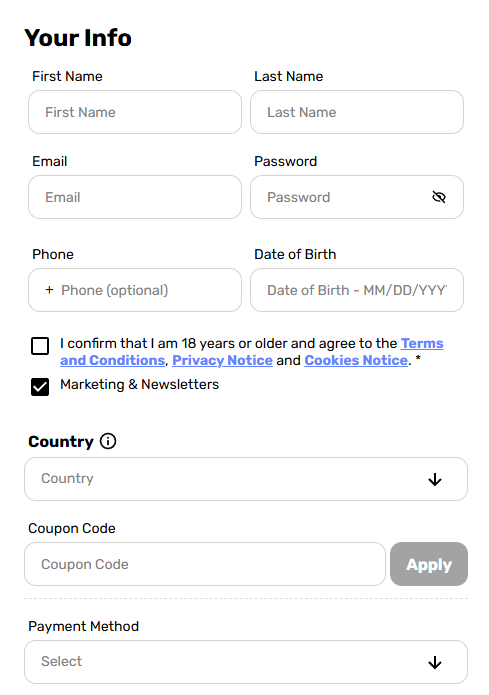
Task: Click the Apply coupon button
Action: click(429, 564)
